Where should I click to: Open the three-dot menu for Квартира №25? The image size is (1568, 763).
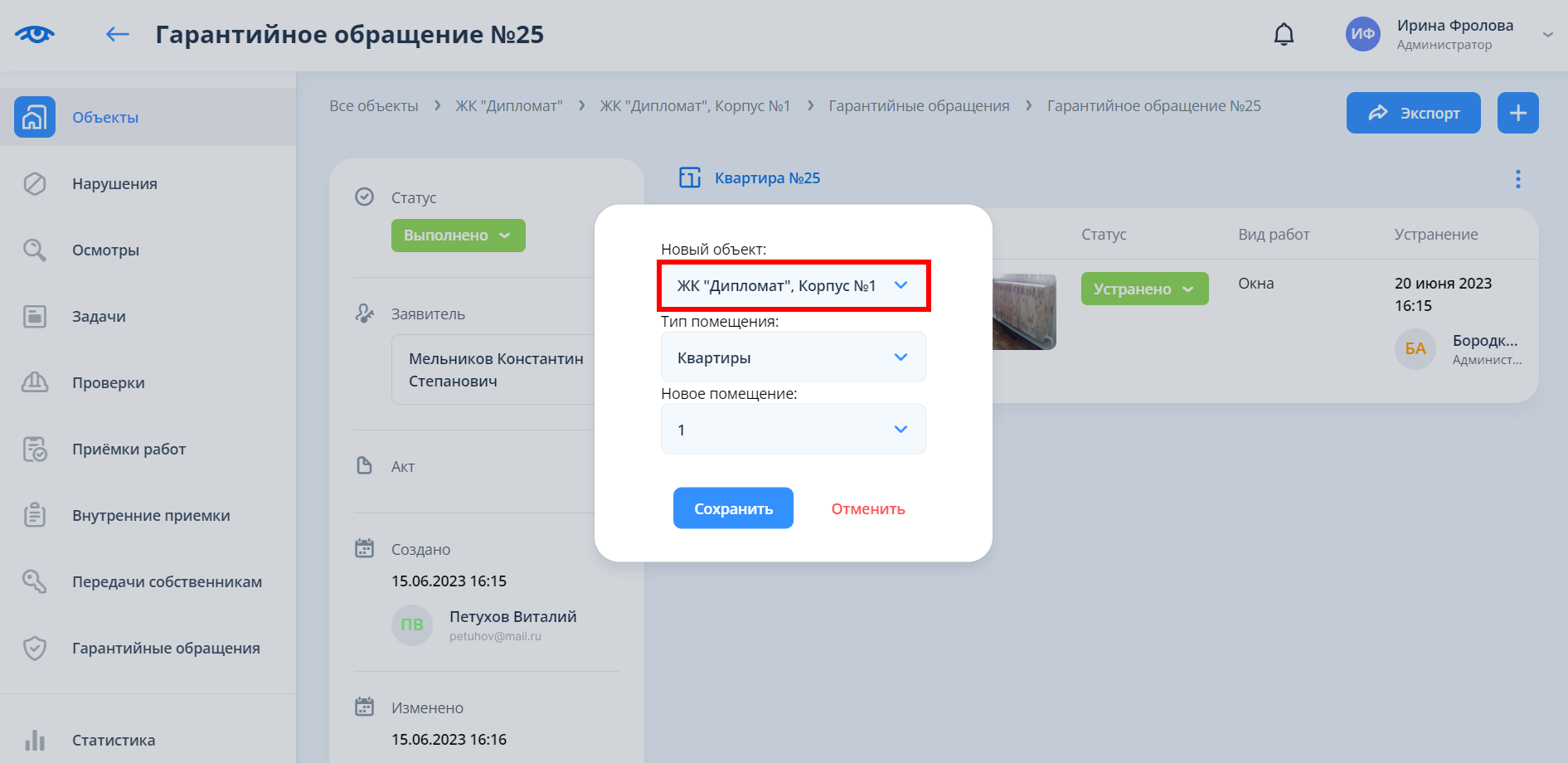[1517, 179]
